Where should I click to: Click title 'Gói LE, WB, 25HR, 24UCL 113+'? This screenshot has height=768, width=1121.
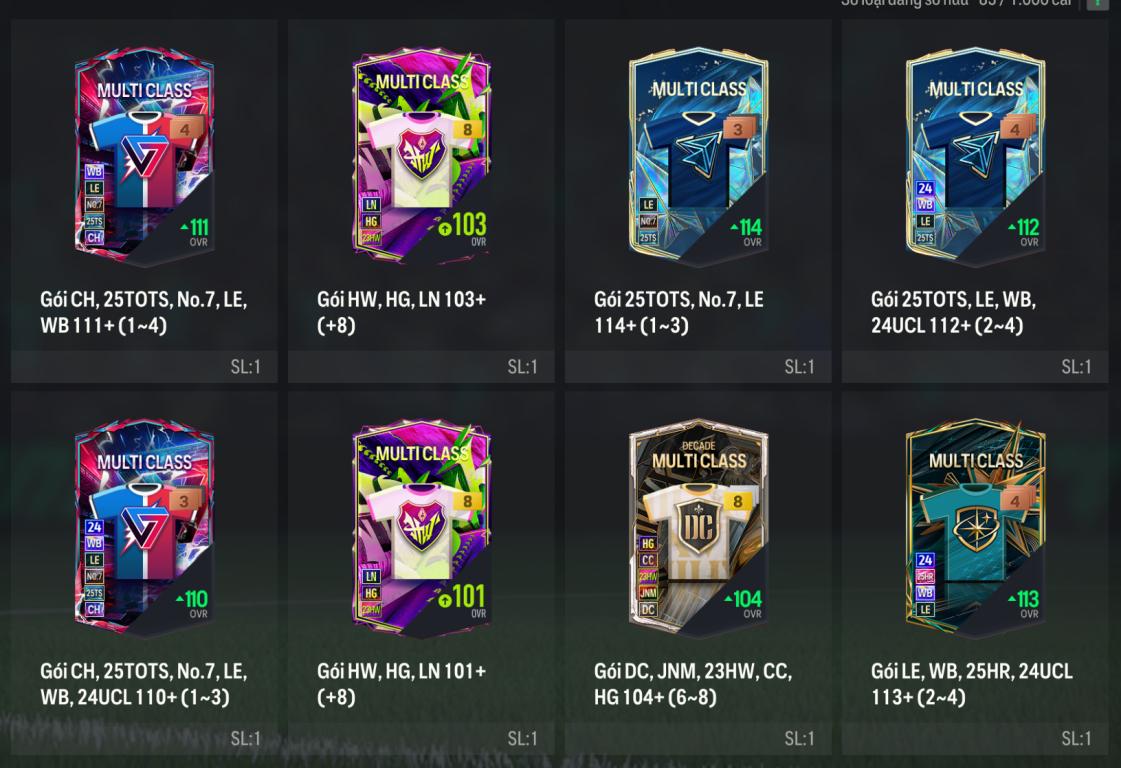click(x=972, y=684)
